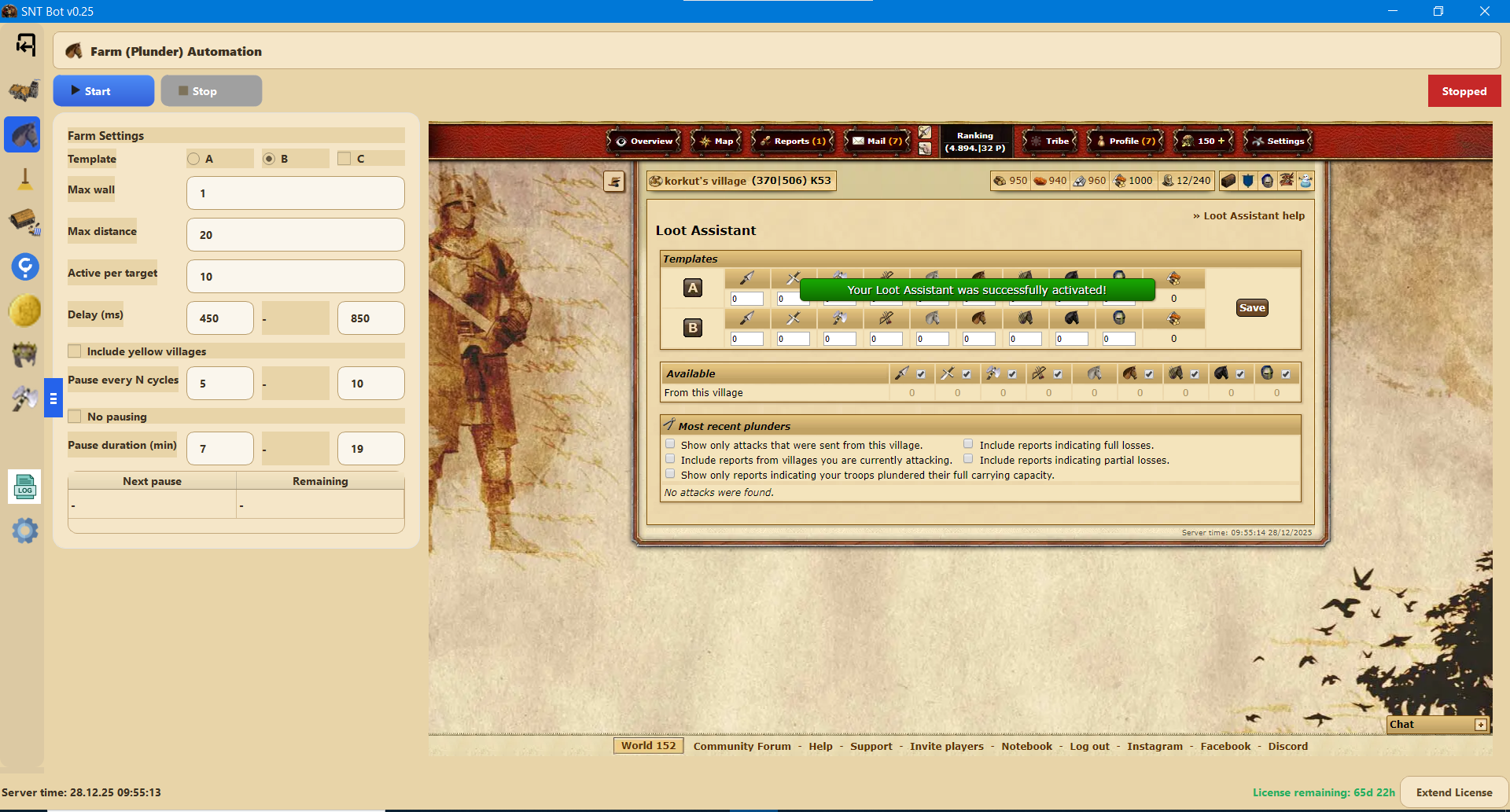Image resolution: width=1510 pixels, height=812 pixels.
Task: Click the Max distance input field
Action: tap(295, 235)
